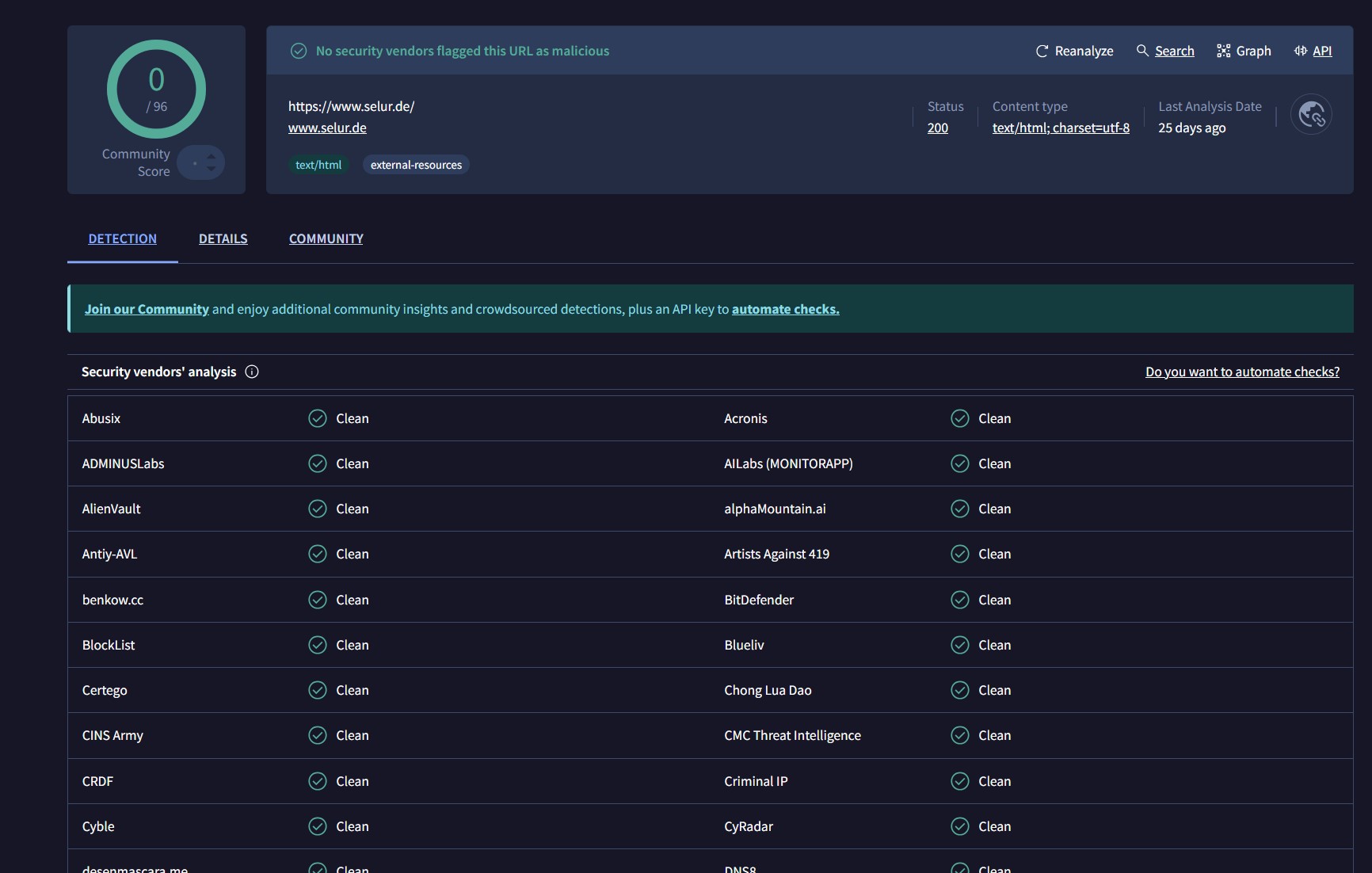Open 'Do you want to automate checks?' link
Viewport: 1372px width, 873px height.
1242,372
